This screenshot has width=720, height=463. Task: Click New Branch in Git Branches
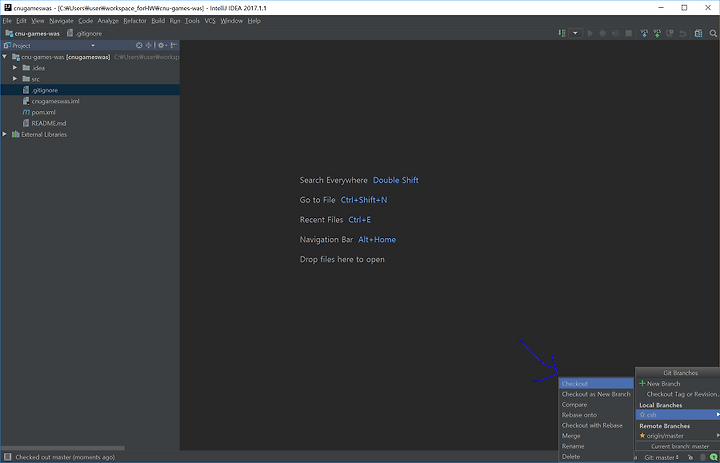pos(678,384)
